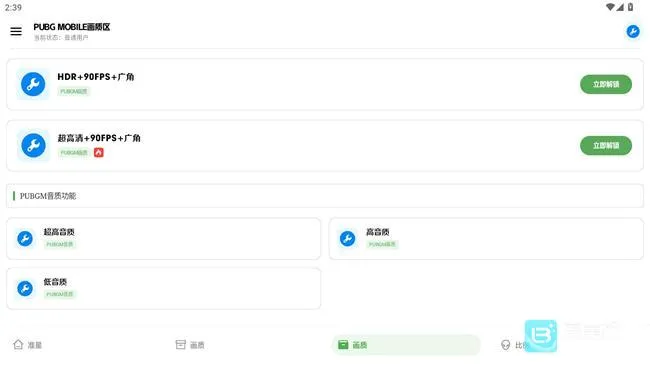Tap the 2:39 clock in status bar
650x365 pixels.
click(x=13, y=7)
